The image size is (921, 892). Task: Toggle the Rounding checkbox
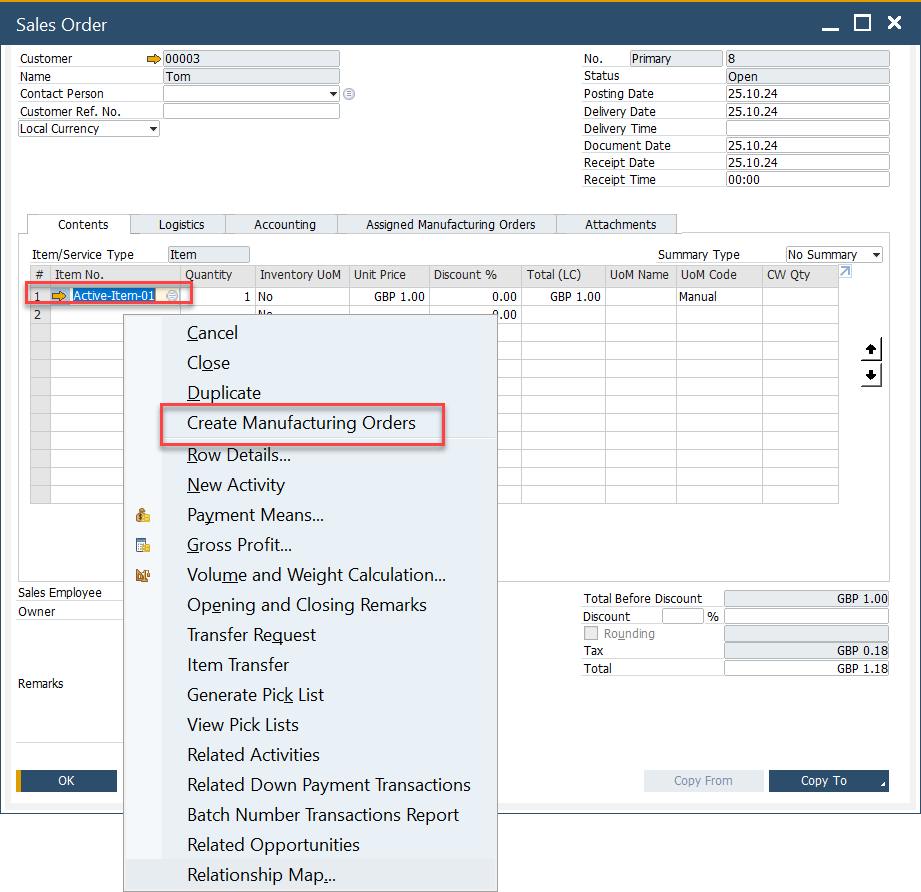point(591,634)
